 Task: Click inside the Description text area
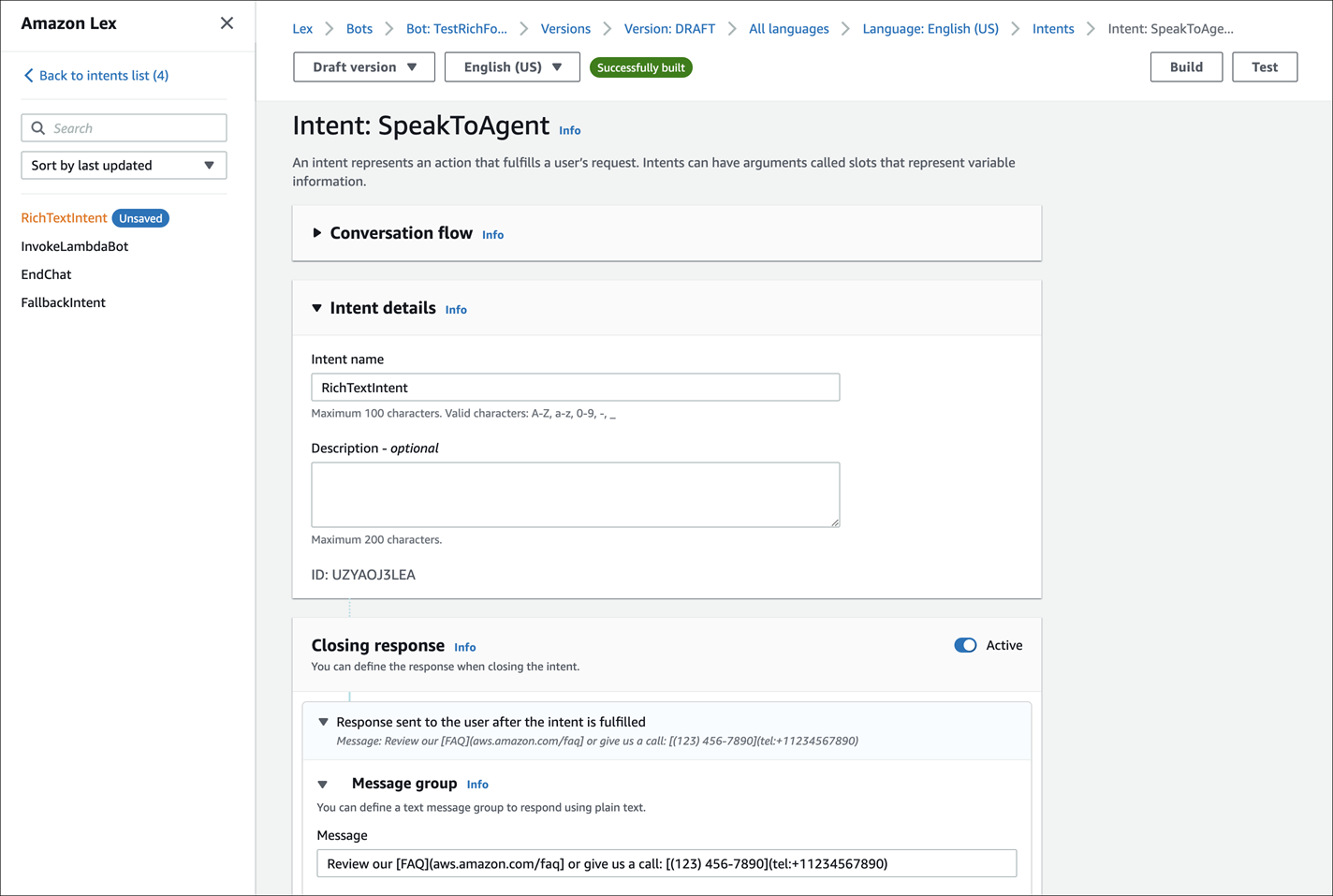(x=575, y=494)
